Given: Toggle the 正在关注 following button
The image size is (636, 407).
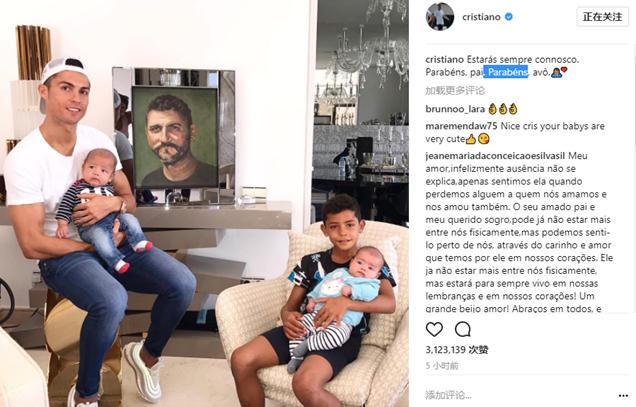Looking at the screenshot, I should click(x=602, y=17).
